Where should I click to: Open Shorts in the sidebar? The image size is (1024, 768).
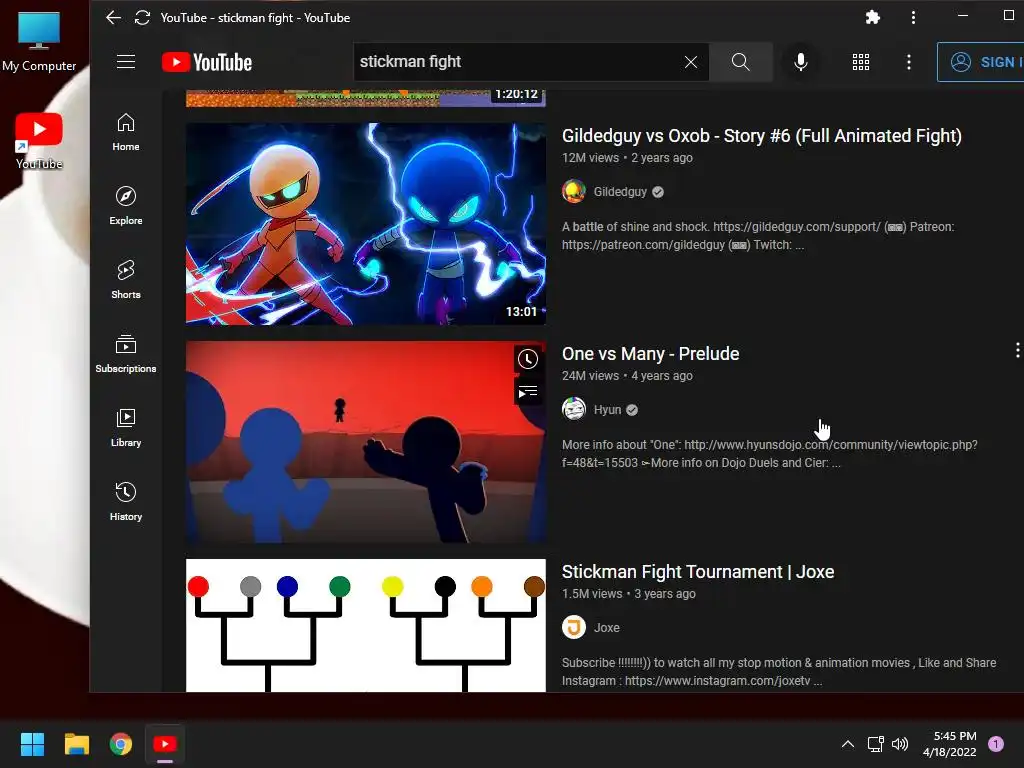click(125, 280)
